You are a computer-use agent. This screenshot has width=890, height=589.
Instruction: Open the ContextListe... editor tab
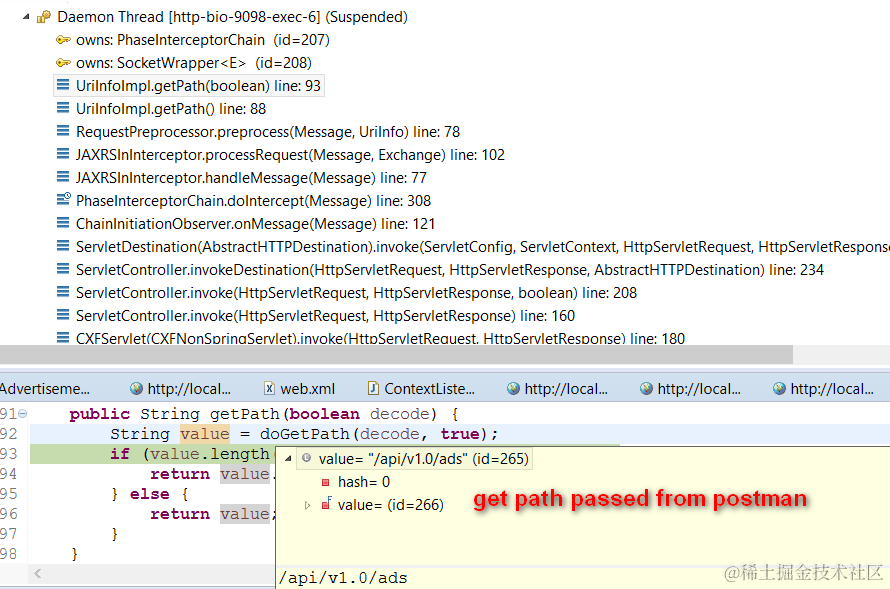tap(421, 389)
